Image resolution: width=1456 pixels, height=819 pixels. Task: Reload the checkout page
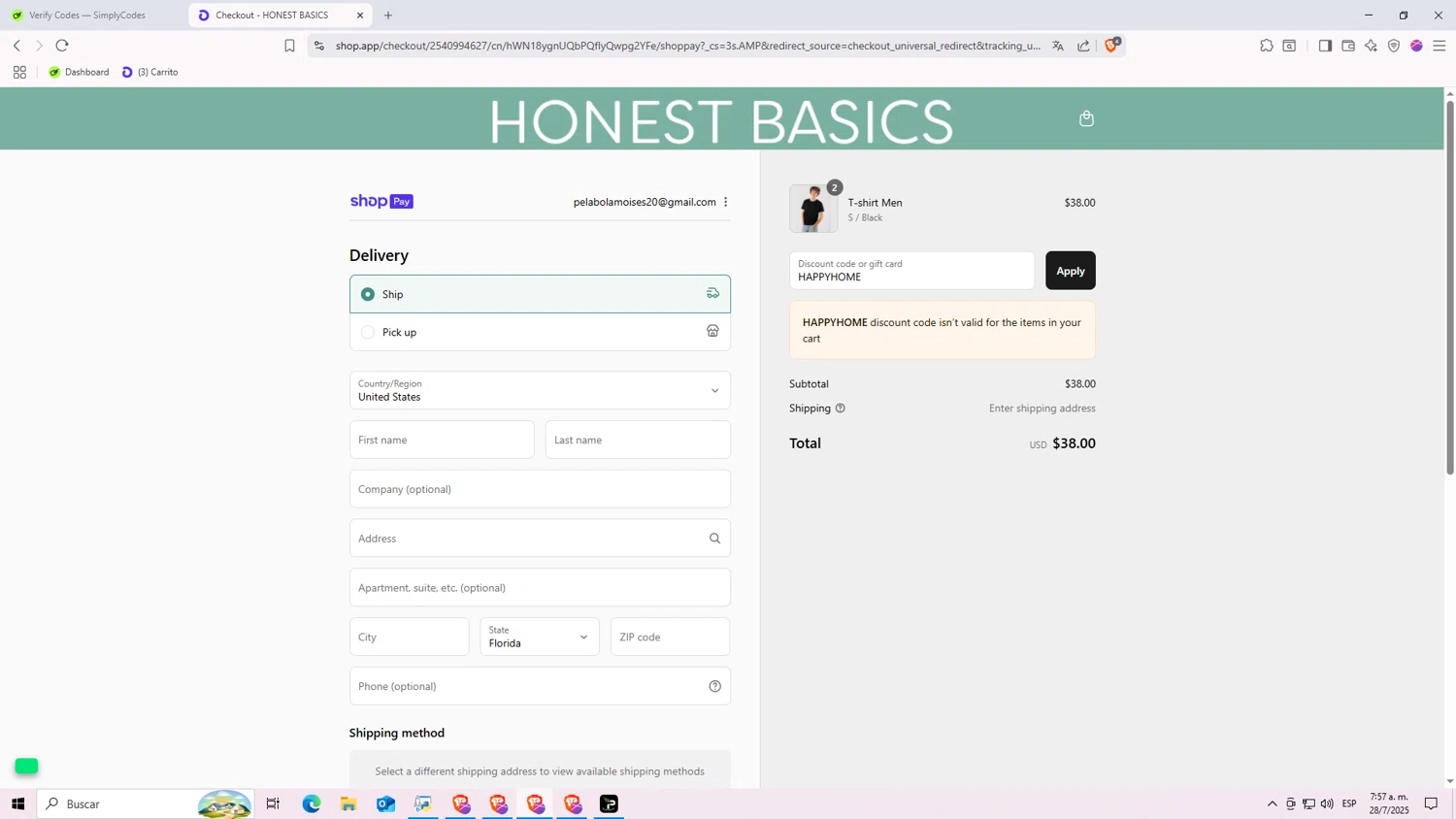(x=62, y=46)
